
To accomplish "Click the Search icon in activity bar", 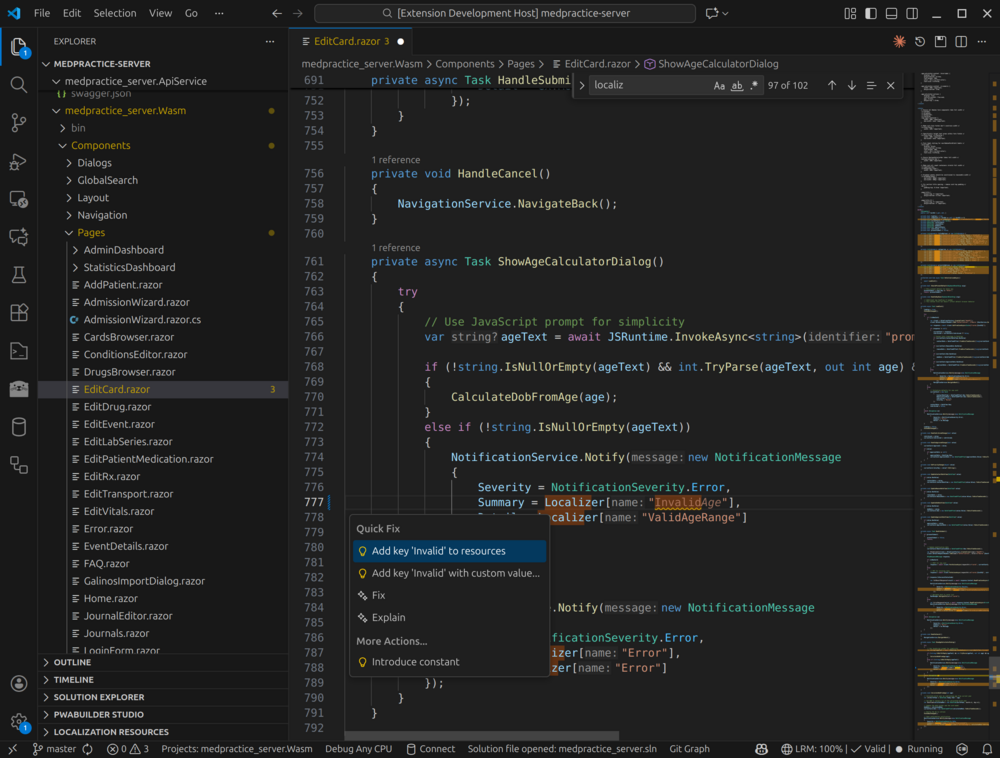I will coord(18,84).
